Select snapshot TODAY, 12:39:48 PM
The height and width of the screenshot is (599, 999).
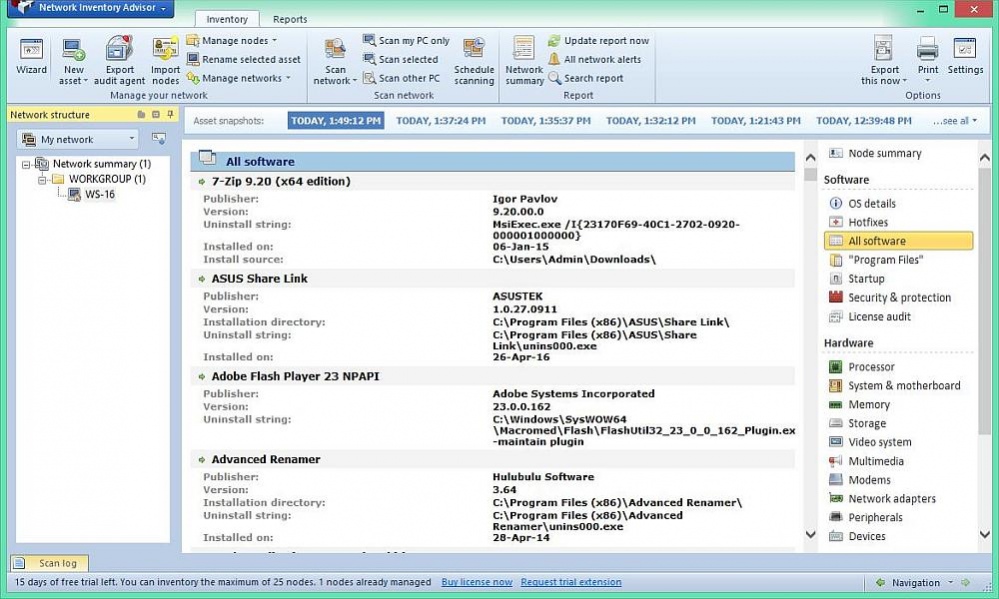click(864, 120)
